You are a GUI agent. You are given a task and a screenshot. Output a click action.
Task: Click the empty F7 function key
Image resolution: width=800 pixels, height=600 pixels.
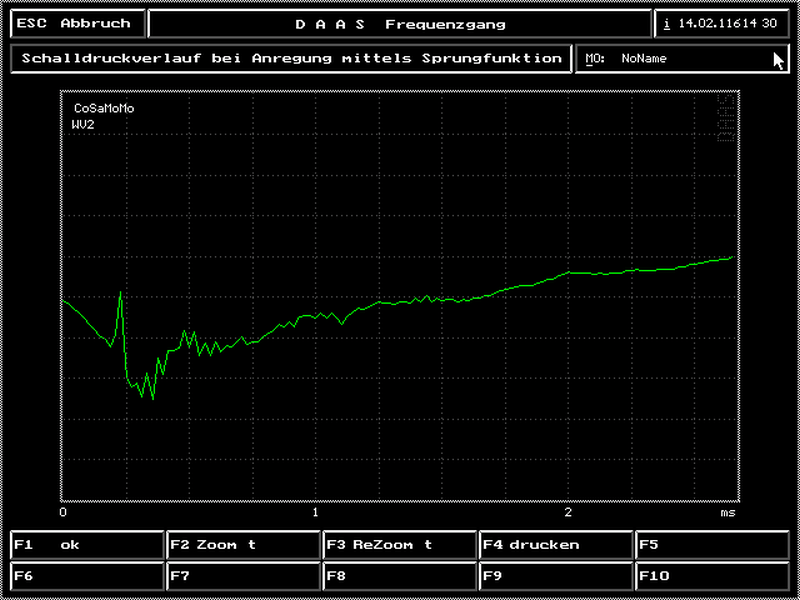pos(243,576)
